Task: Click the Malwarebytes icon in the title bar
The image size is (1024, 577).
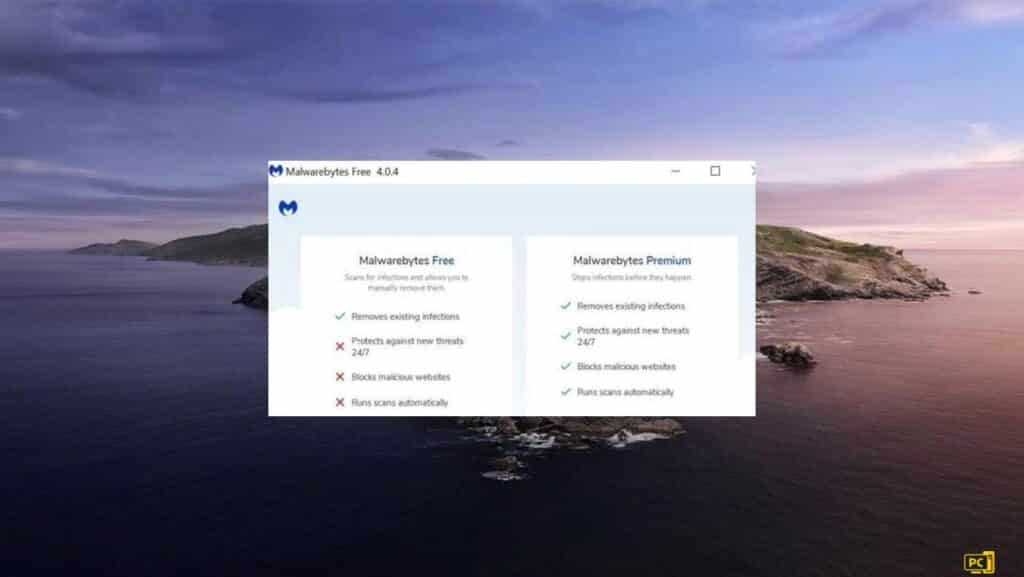Action: click(x=276, y=171)
